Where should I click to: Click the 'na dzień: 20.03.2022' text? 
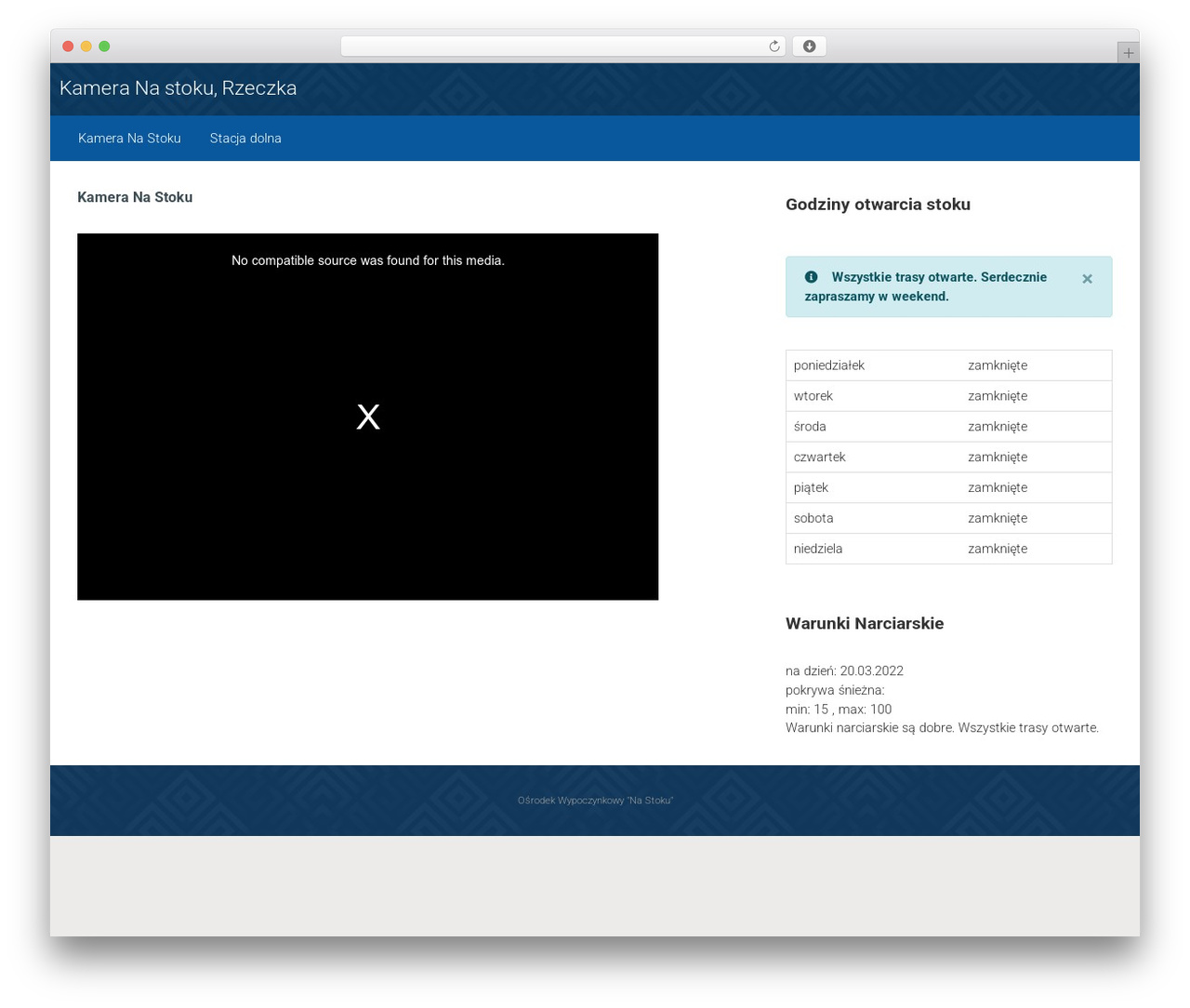coord(844,671)
